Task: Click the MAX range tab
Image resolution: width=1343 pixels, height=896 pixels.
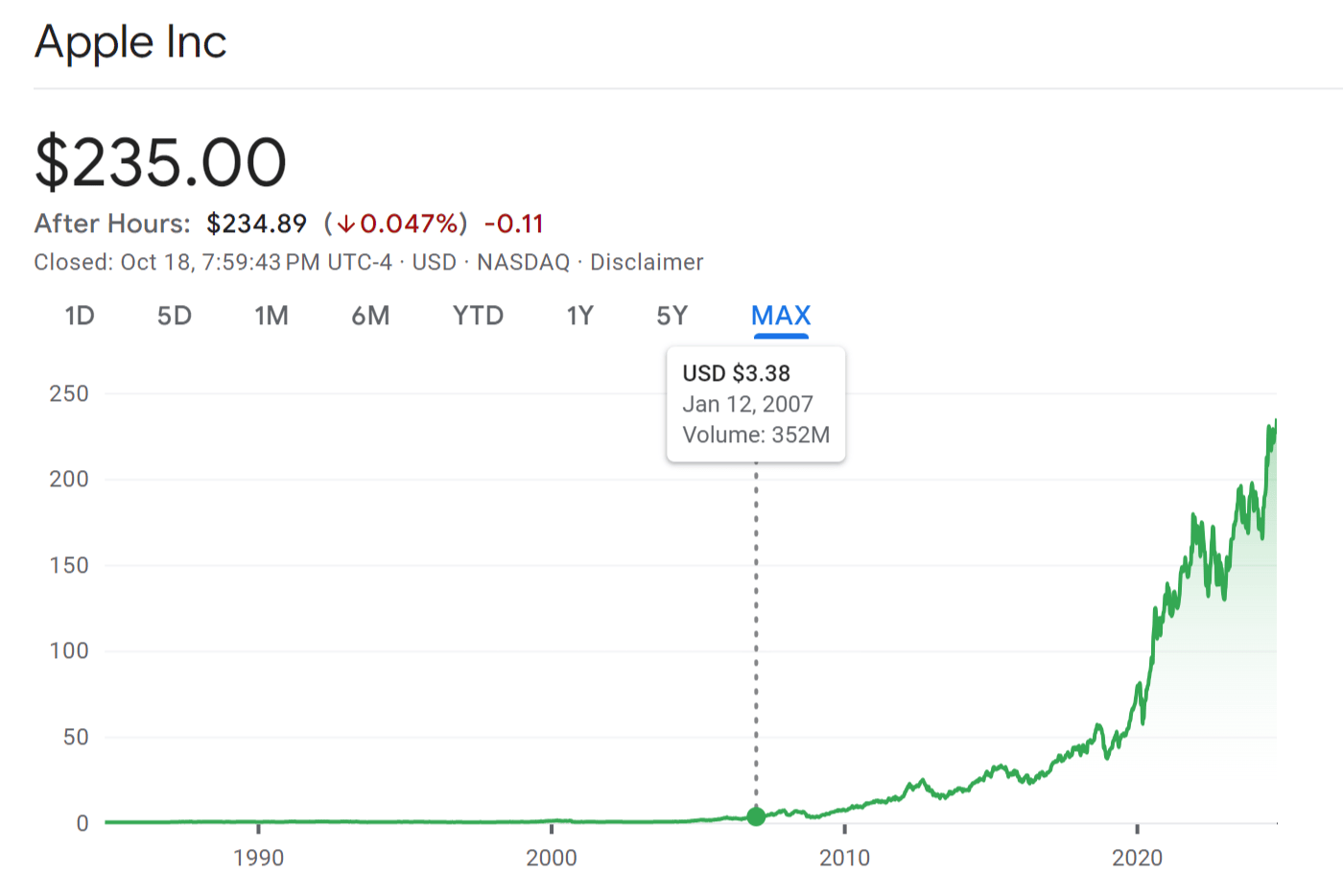Action: 781,316
